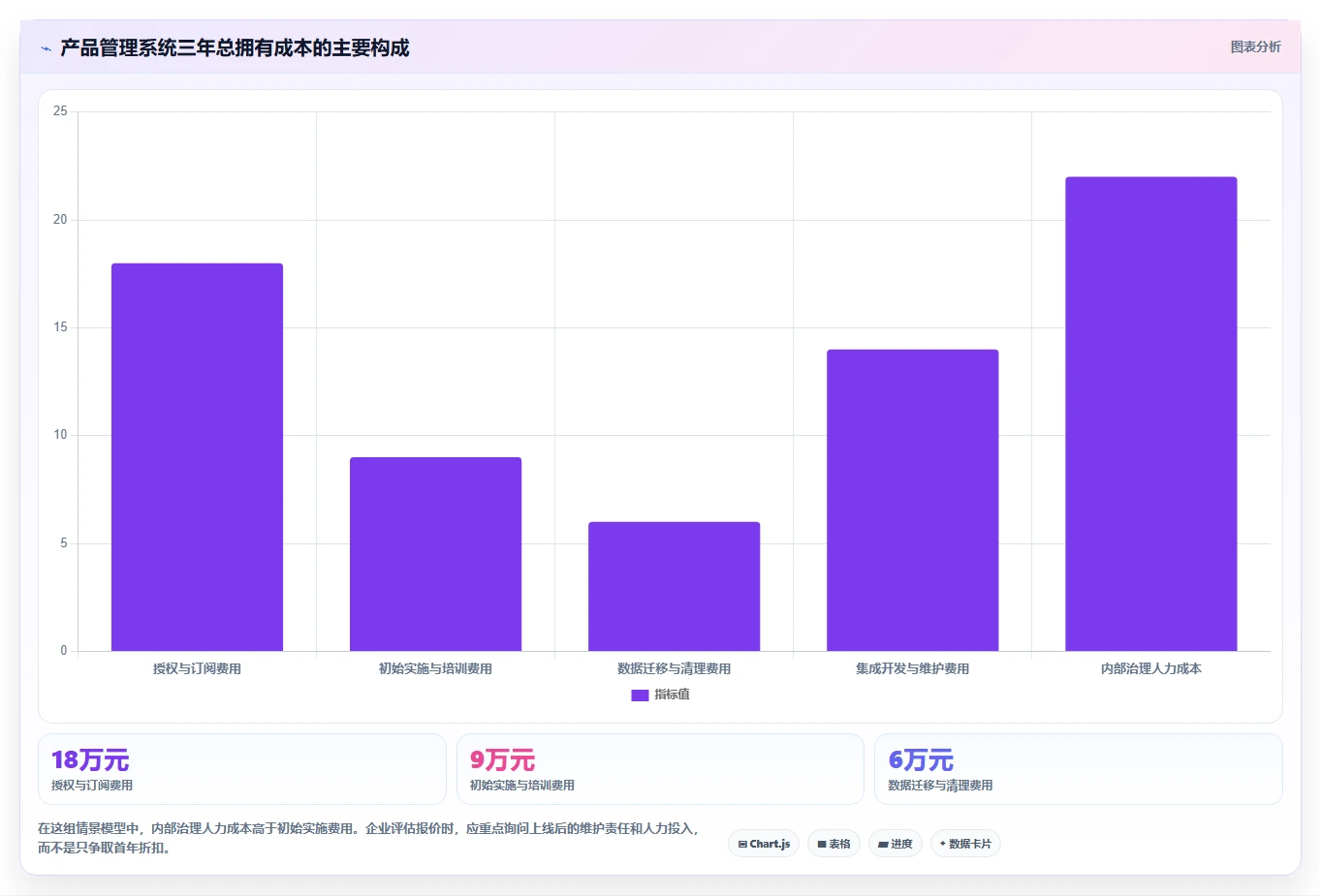1321x896 pixels.
Task: Click the 数据卡片 tag chip
Action: tap(965, 844)
